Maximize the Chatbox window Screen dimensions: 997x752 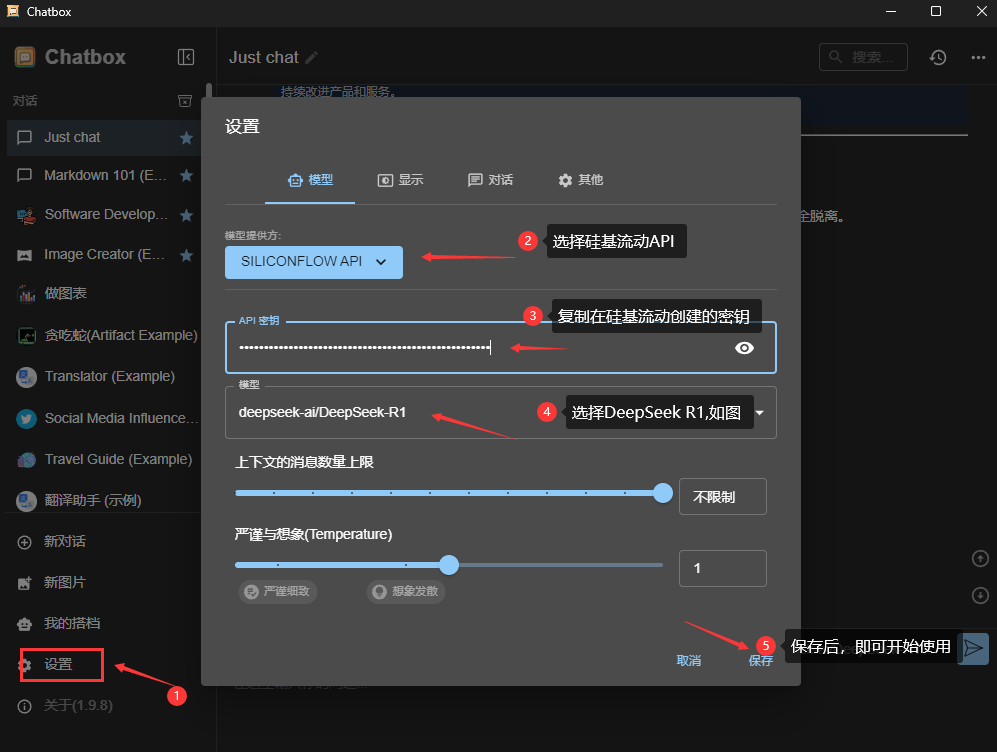coord(936,11)
